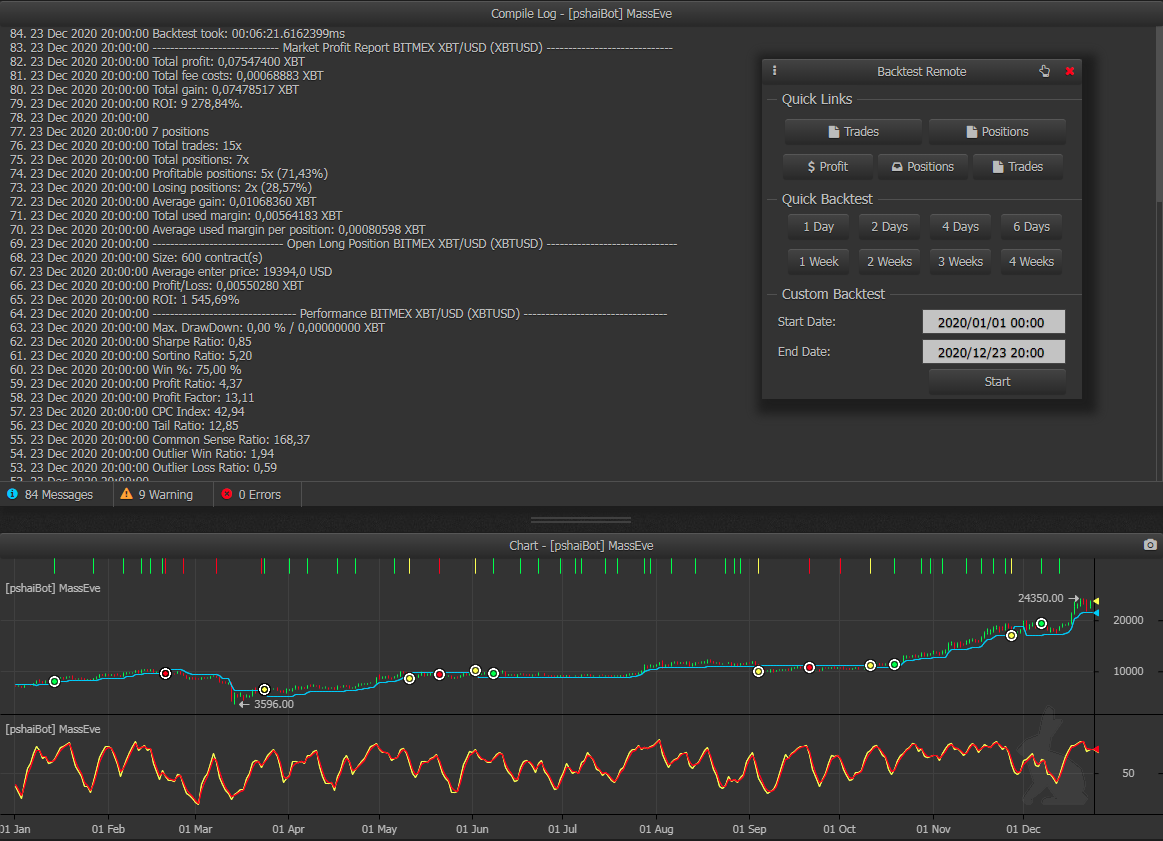This screenshot has height=841, width=1163.
Task: Close the Backtest Remote panel
Action: point(1070,71)
